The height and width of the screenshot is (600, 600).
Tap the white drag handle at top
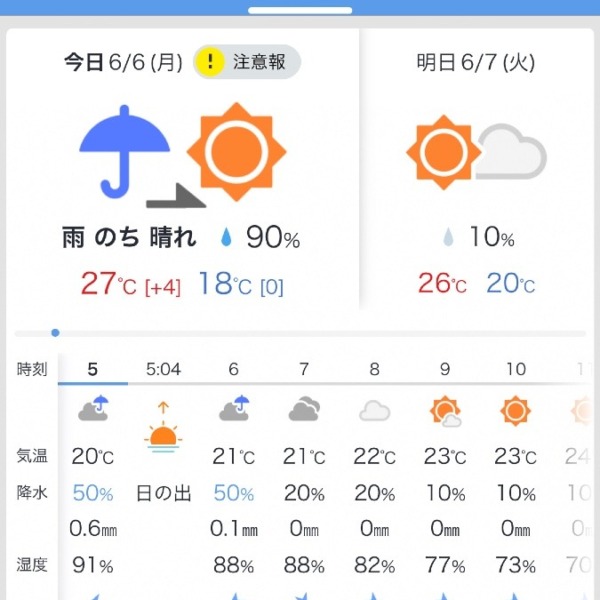[x=300, y=10]
